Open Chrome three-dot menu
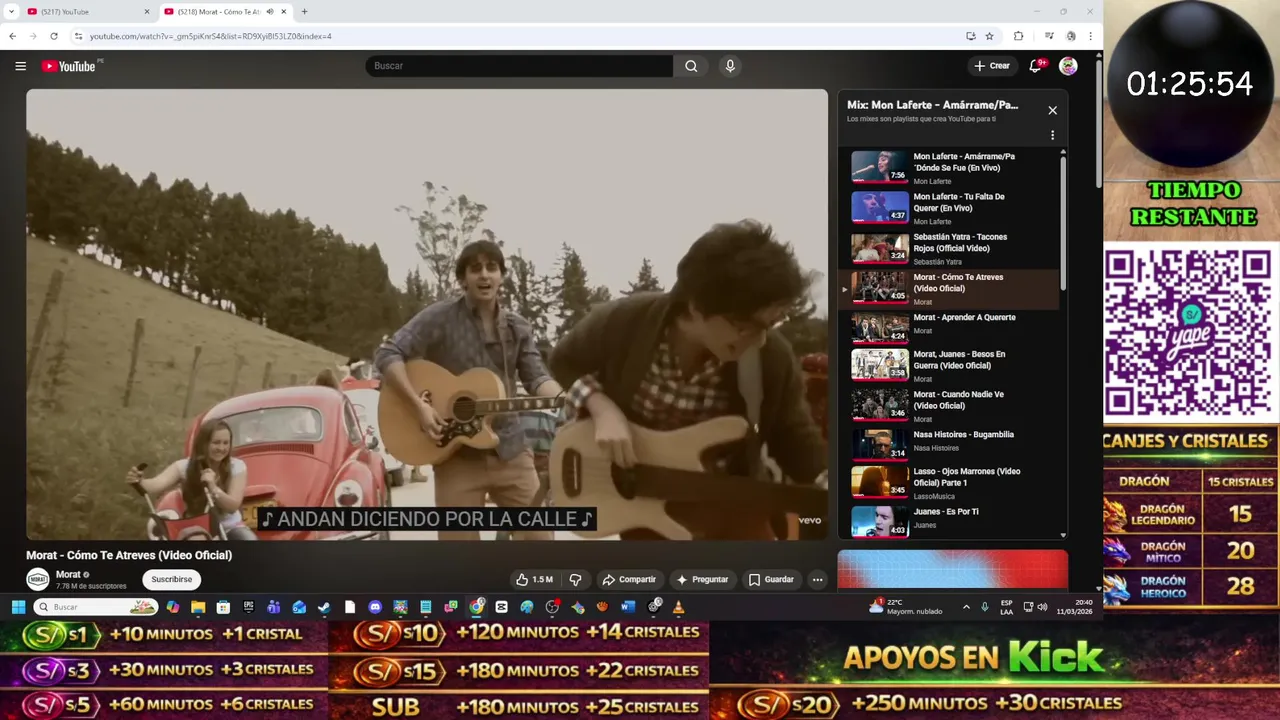The height and width of the screenshot is (720, 1280). click(x=1090, y=36)
